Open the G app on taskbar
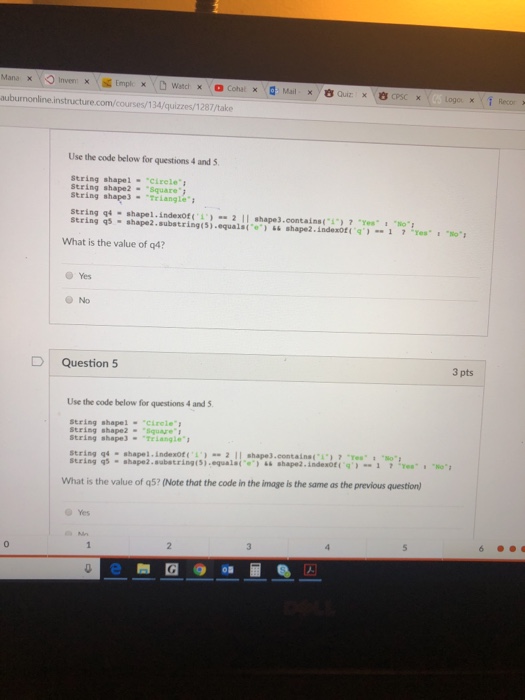 [x=171, y=570]
